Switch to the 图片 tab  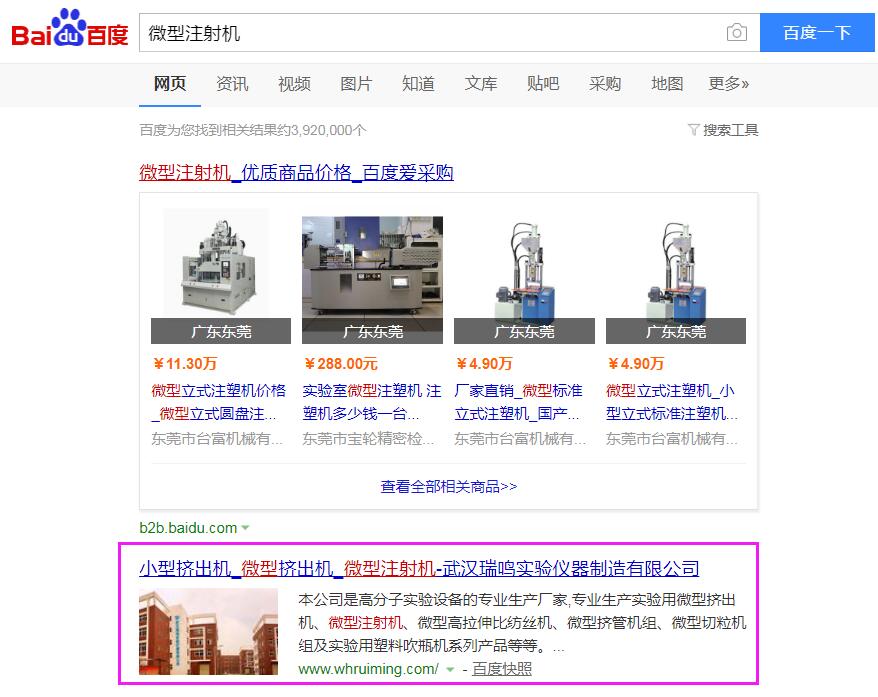[x=356, y=84]
